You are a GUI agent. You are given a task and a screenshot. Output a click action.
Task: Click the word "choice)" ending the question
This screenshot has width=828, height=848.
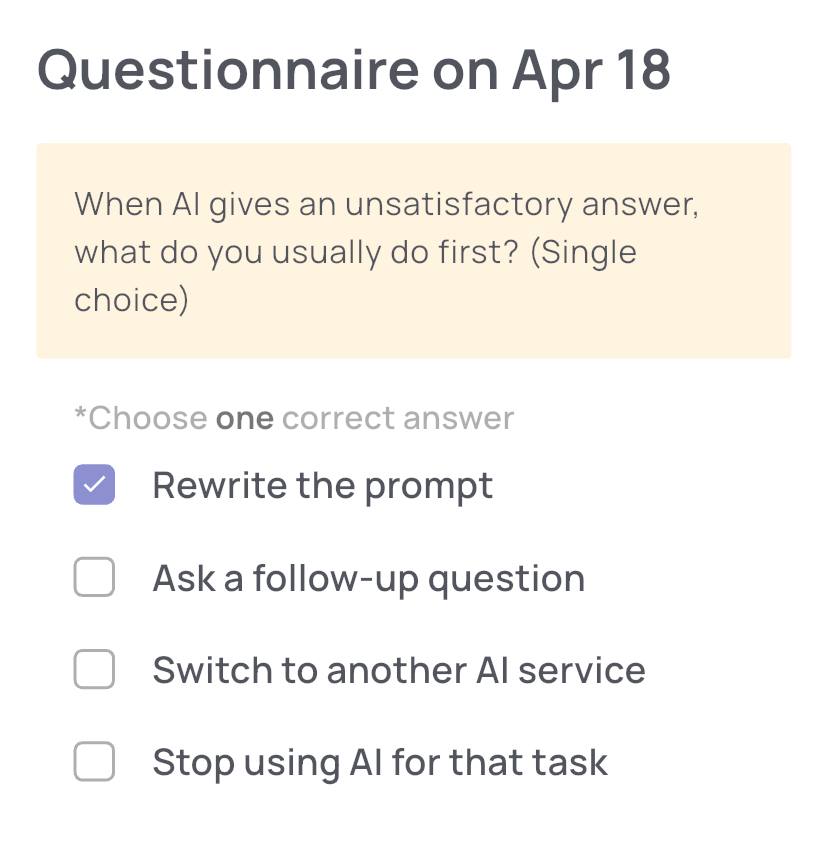[x=131, y=300]
